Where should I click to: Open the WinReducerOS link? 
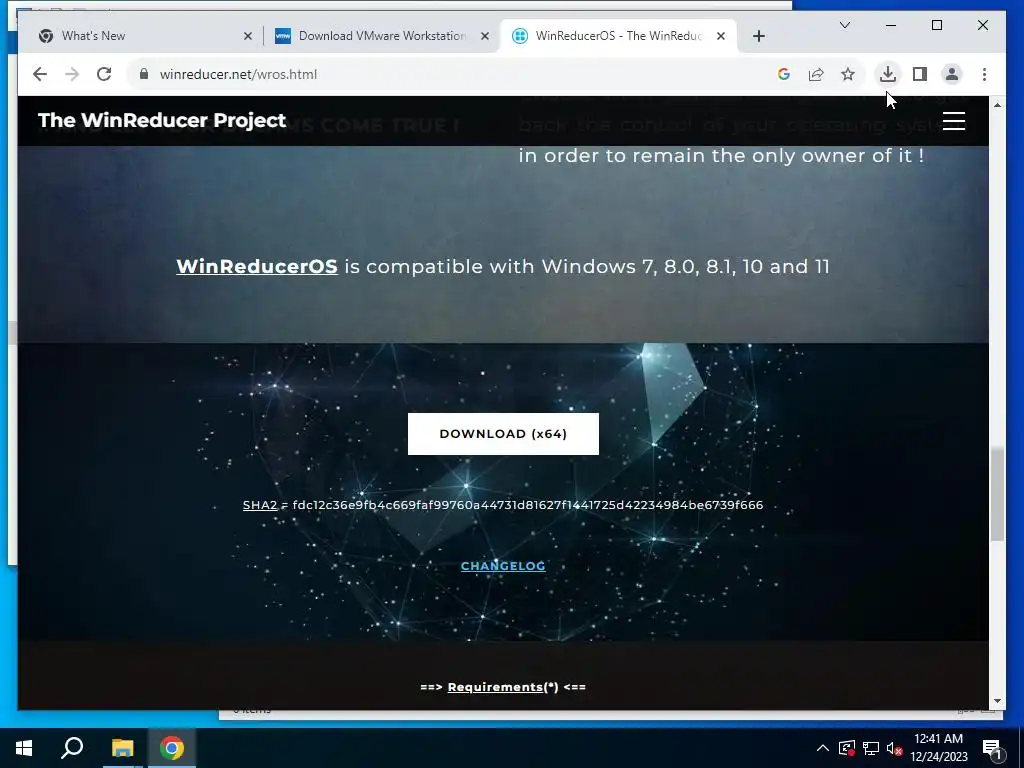257,266
